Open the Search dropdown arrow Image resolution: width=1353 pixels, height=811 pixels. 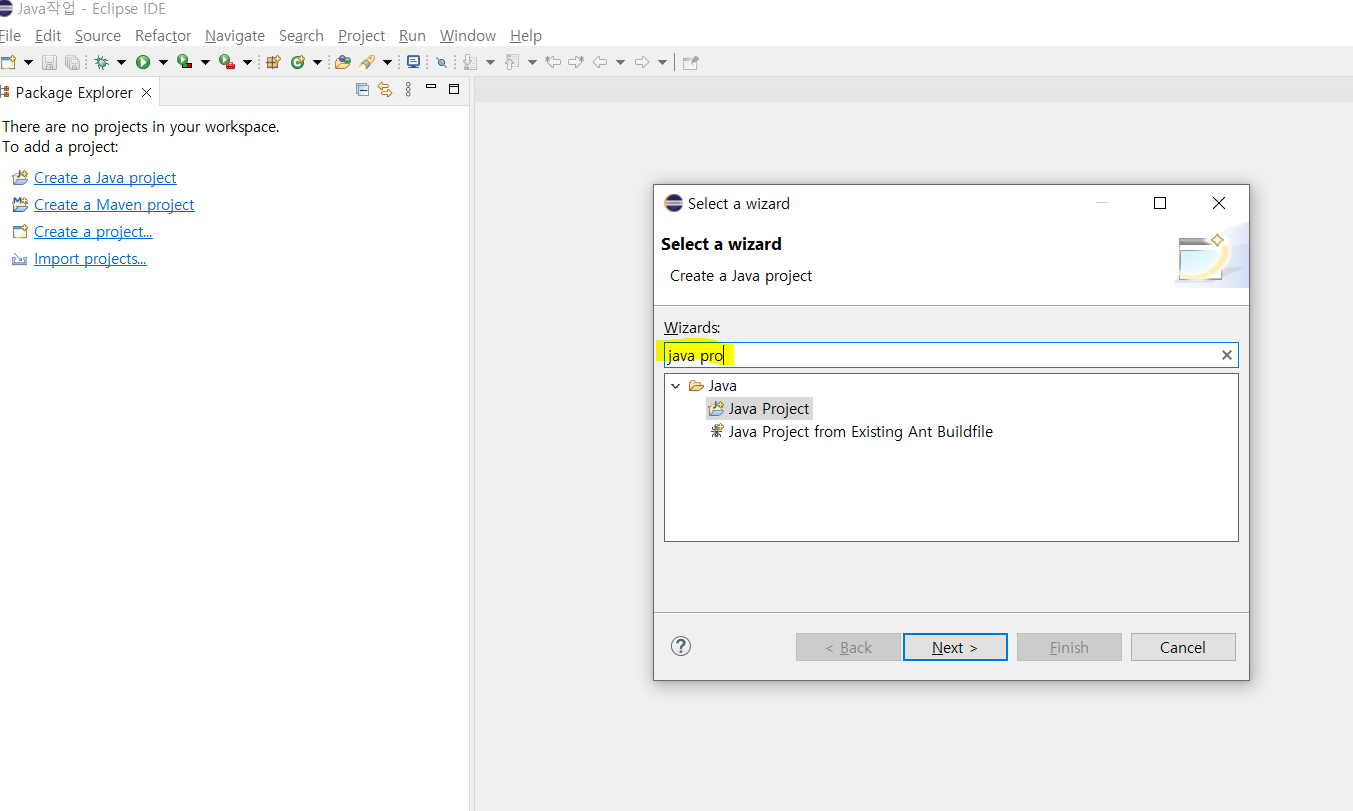pos(387,62)
